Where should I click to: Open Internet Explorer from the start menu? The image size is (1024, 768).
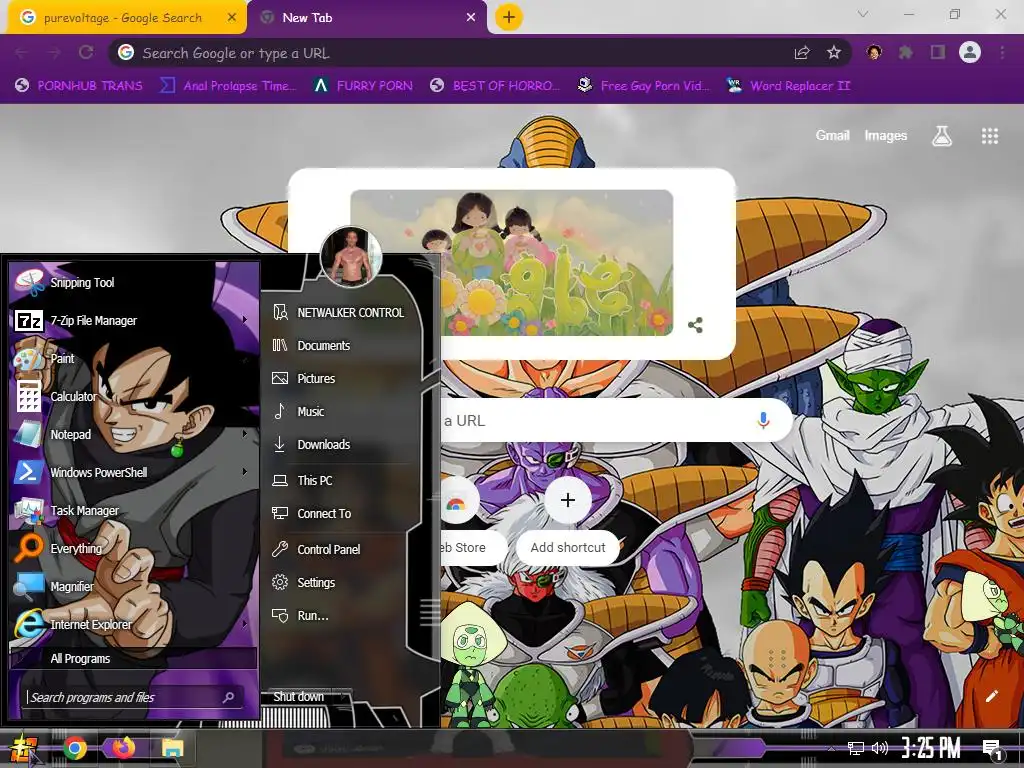[134, 624]
